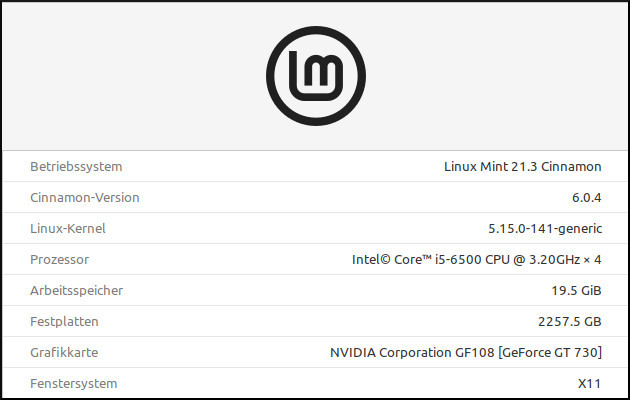The width and height of the screenshot is (630, 400).
Task: Select the Prozessor label
Action: pos(60,259)
